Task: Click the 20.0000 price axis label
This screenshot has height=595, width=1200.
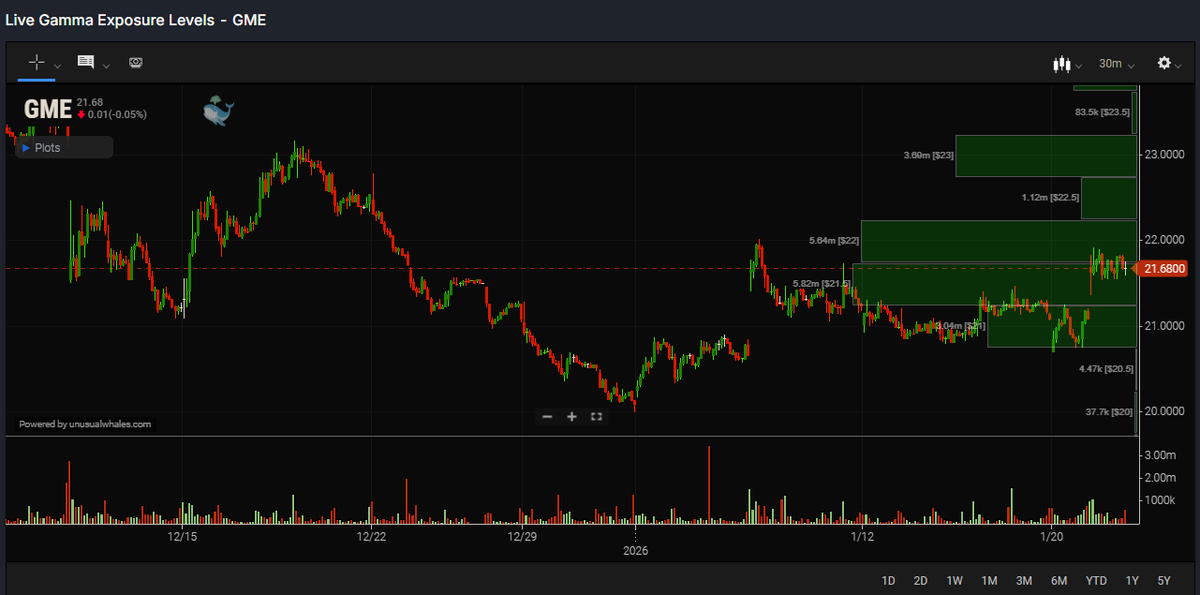Action: pos(1166,412)
